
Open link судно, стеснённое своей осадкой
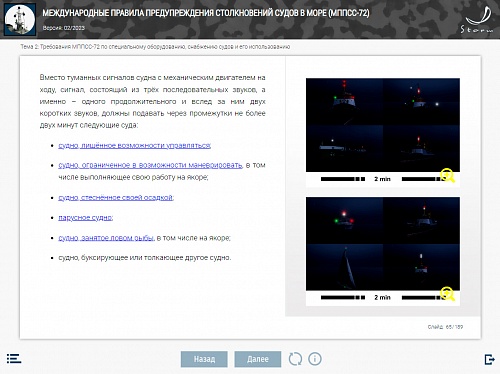(116, 198)
